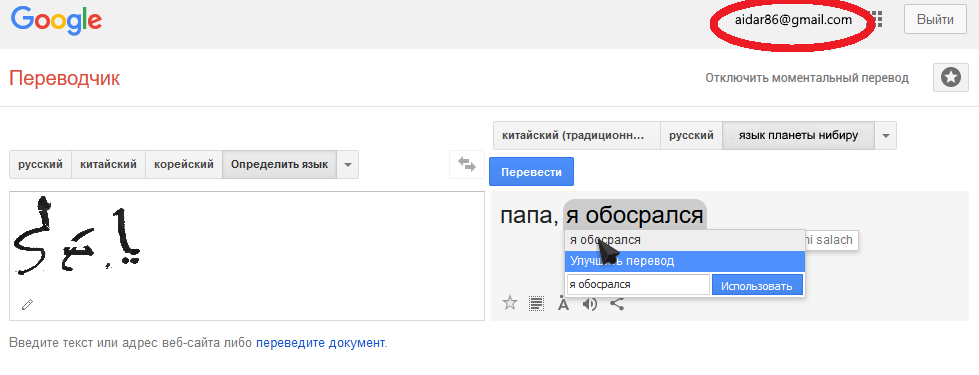Click the Использовать button
The image size is (979, 375).
coord(757,286)
